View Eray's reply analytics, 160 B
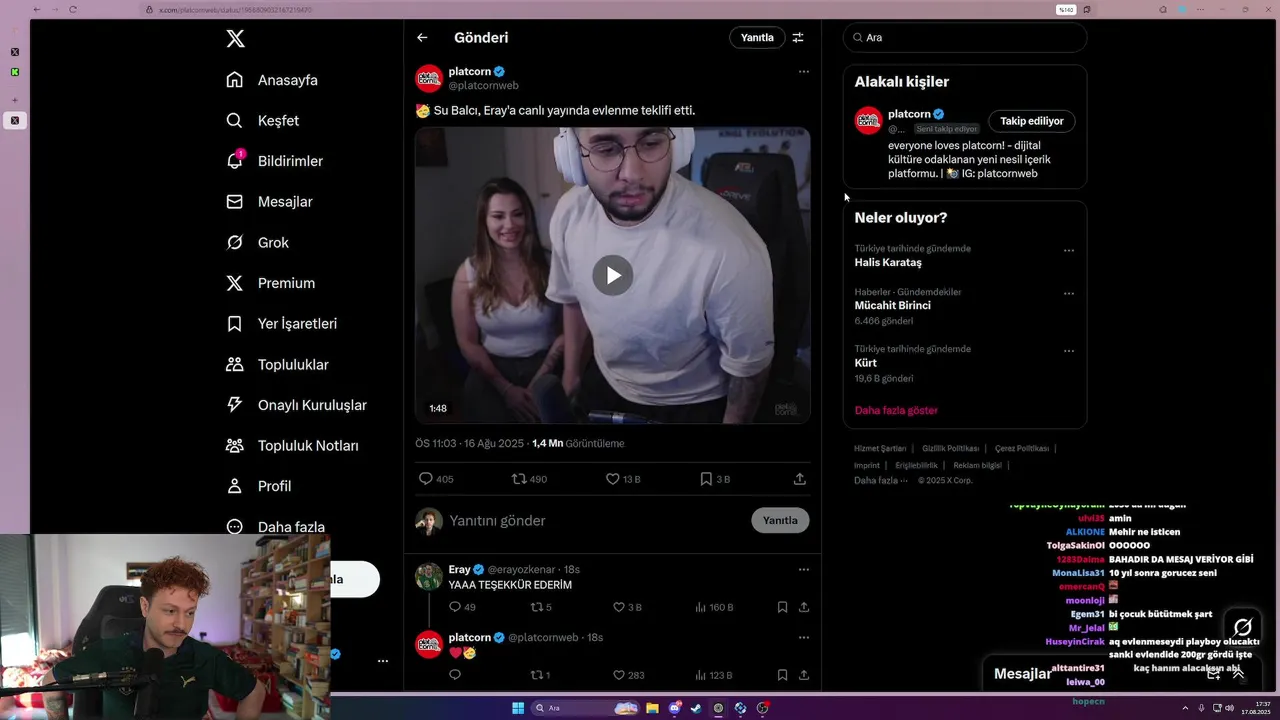Image resolution: width=1280 pixels, height=720 pixels. pos(714,607)
